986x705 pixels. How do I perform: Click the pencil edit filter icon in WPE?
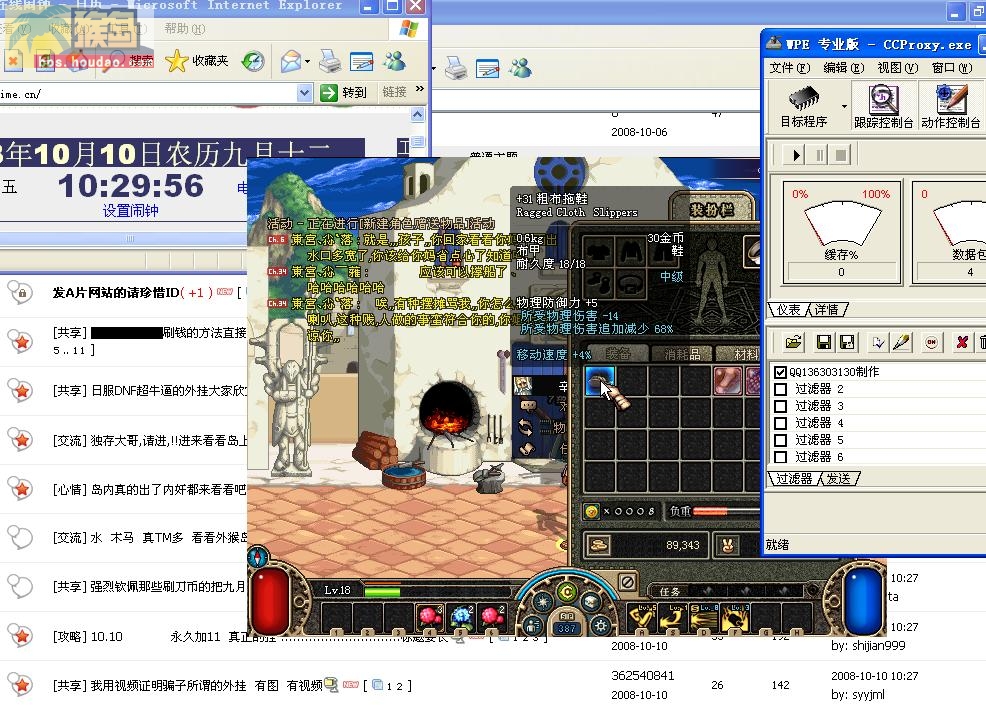tap(901, 342)
